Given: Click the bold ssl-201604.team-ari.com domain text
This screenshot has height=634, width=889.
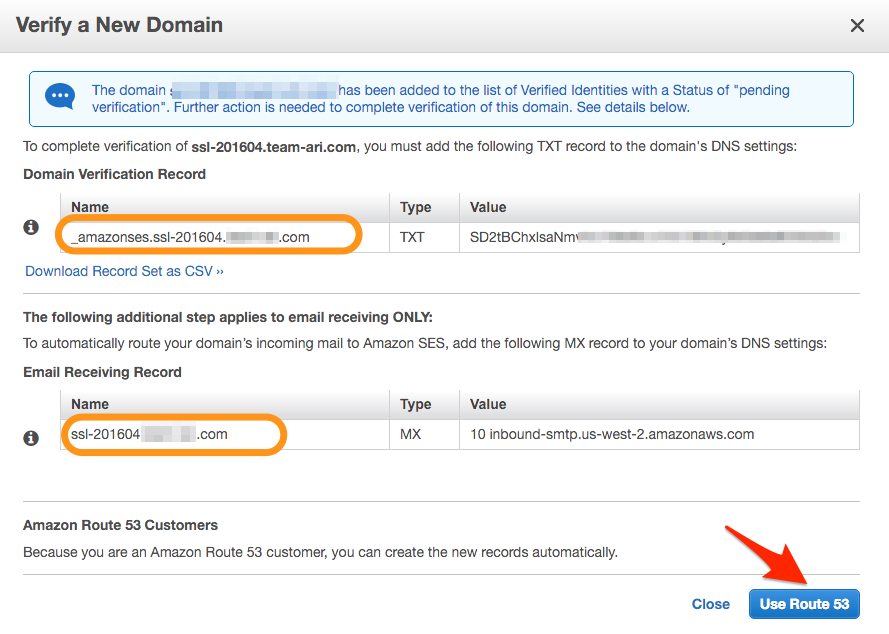Looking at the screenshot, I should pos(273,147).
